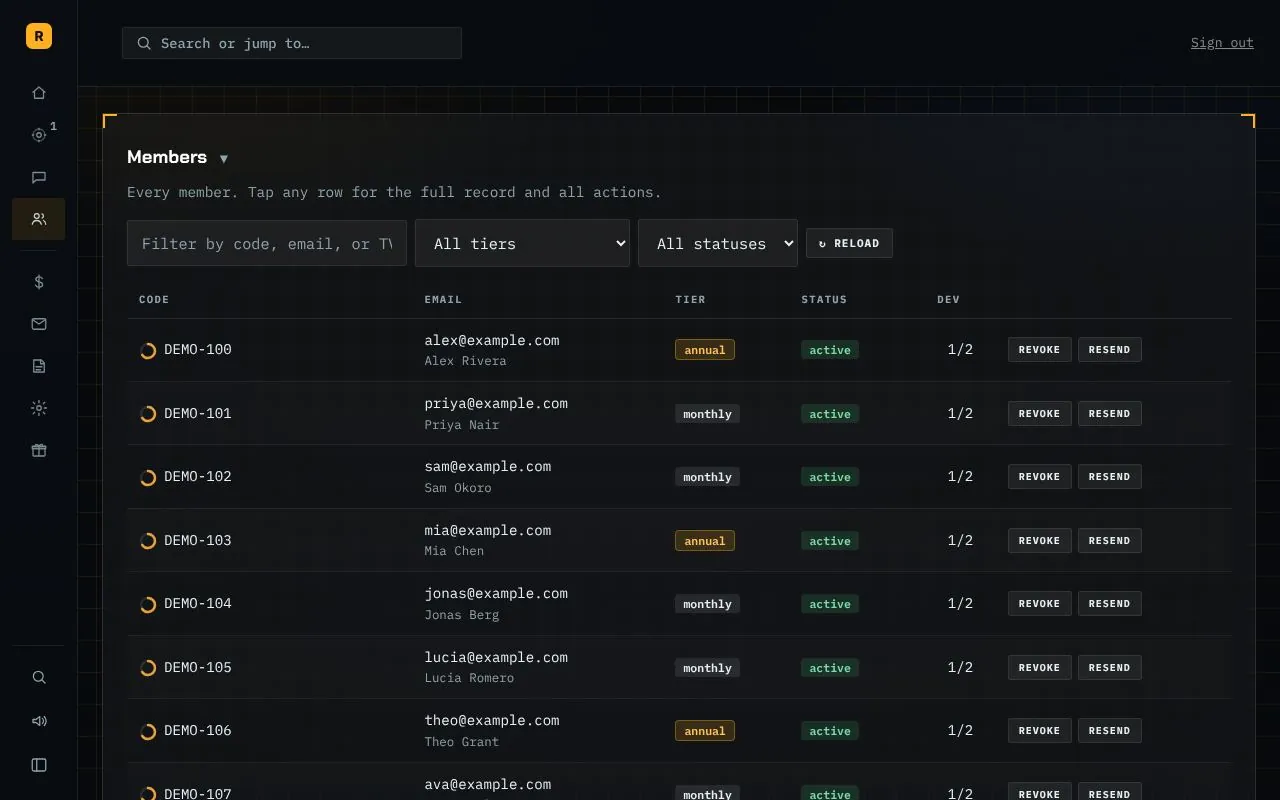Select the code DEMO-101

tap(198, 413)
